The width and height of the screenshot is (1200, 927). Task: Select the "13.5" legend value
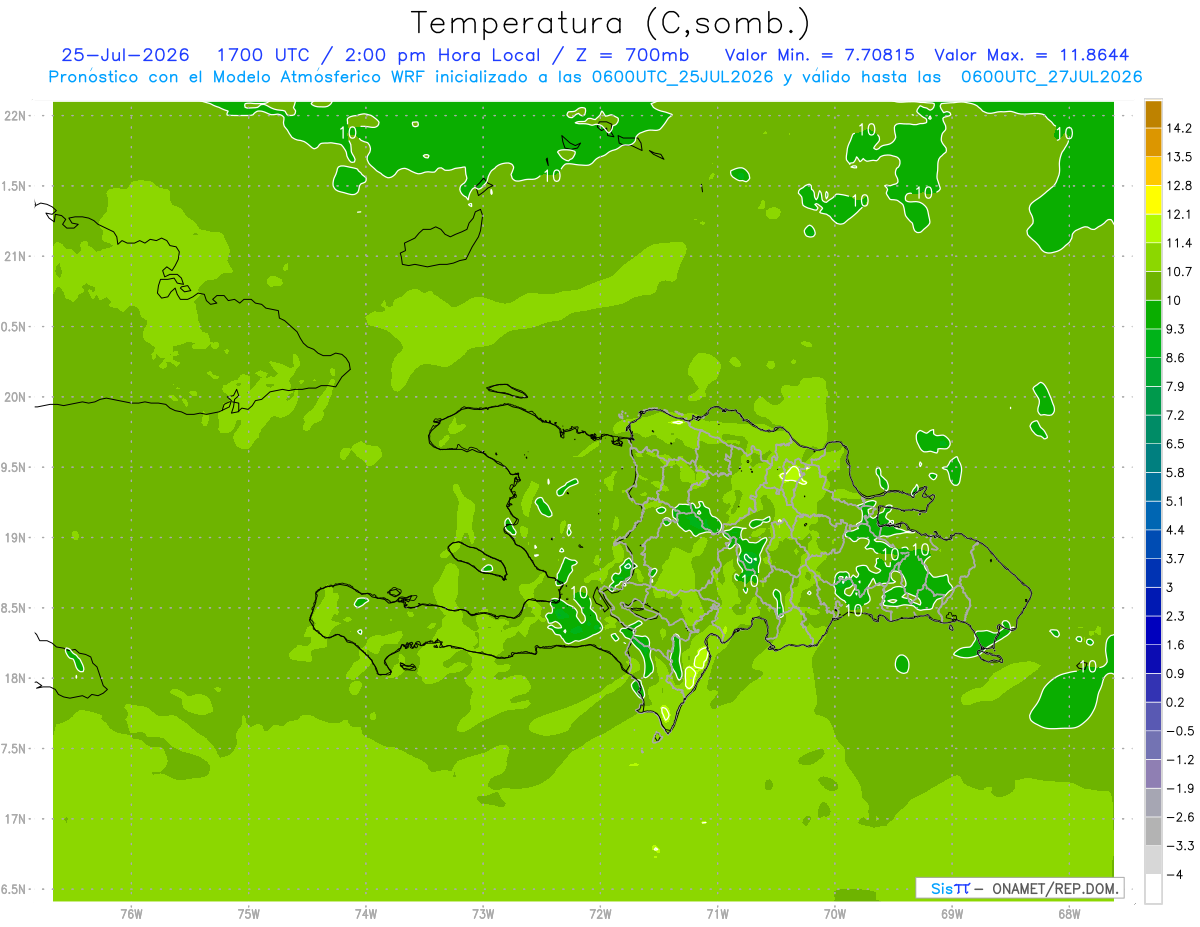[x=1179, y=157]
